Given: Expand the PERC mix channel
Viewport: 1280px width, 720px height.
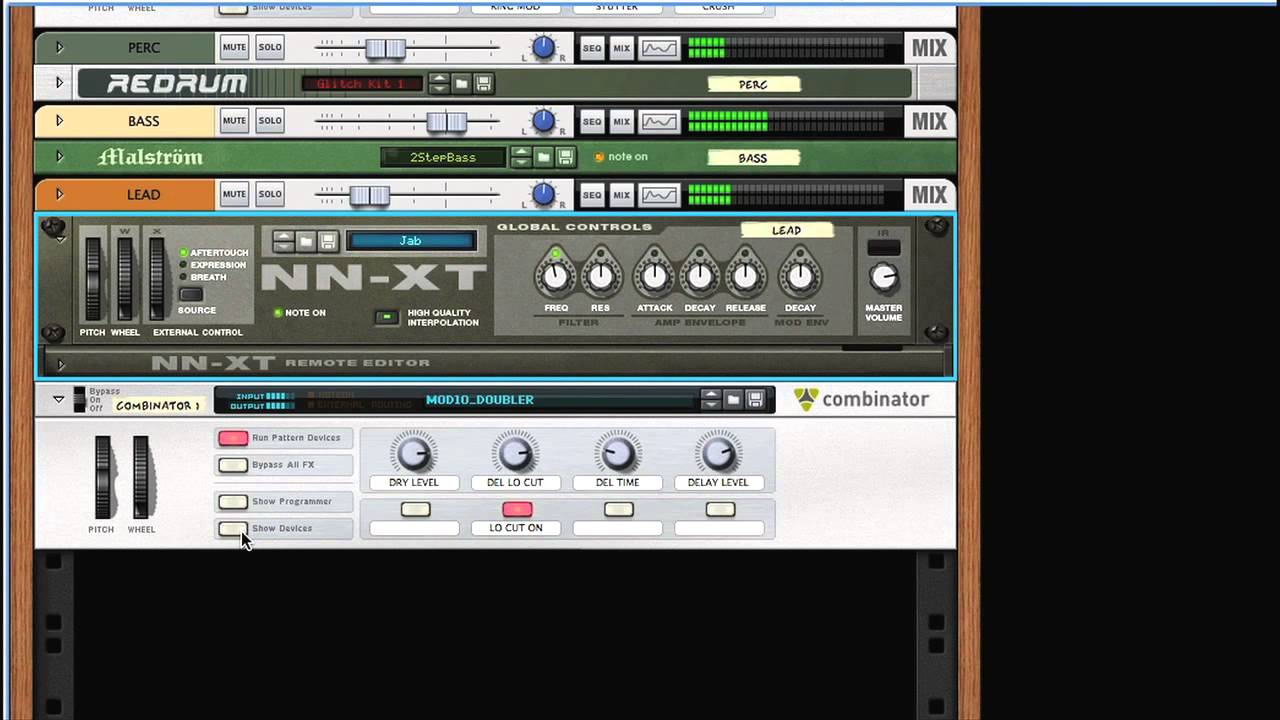Looking at the screenshot, I should 59,47.
